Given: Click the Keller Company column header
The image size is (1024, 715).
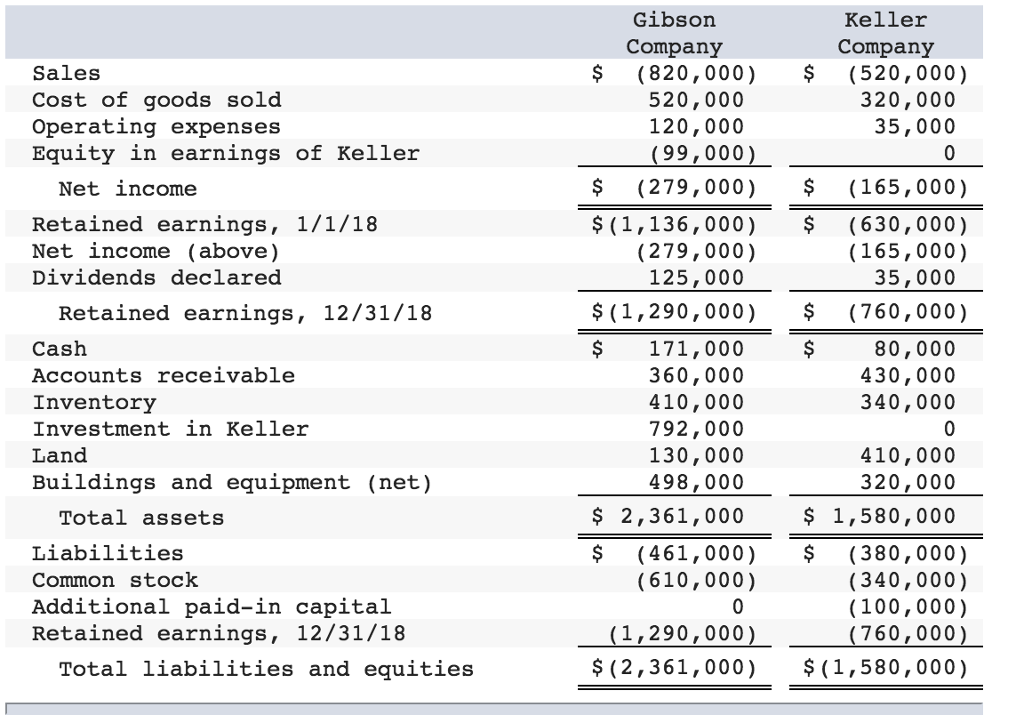Looking at the screenshot, I should [x=885, y=33].
